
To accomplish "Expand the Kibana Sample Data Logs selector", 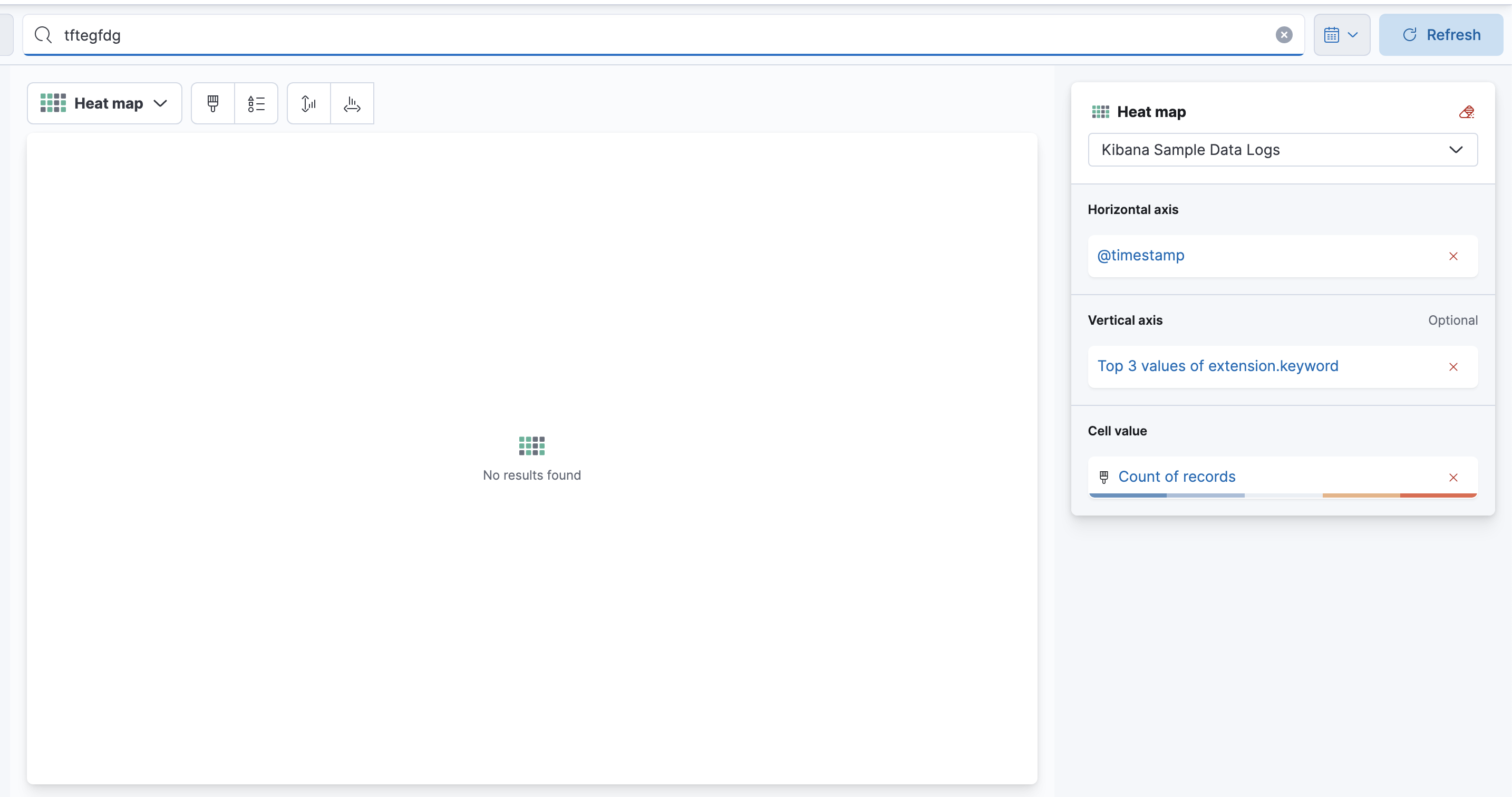I will [x=1283, y=150].
